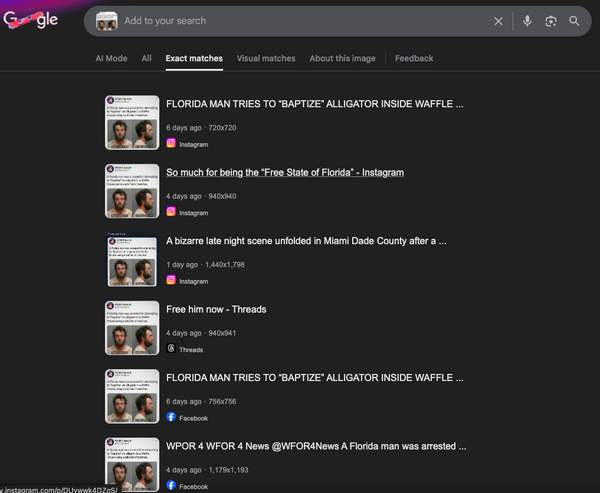600x493 pixels.
Task: Start voice search with the microphone icon
Action: [527, 21]
